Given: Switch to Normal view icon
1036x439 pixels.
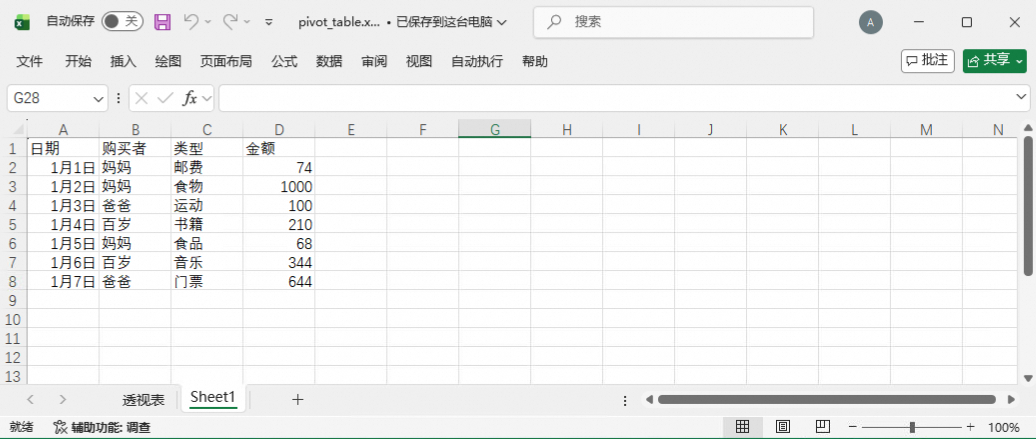Looking at the screenshot, I should tap(743, 427).
